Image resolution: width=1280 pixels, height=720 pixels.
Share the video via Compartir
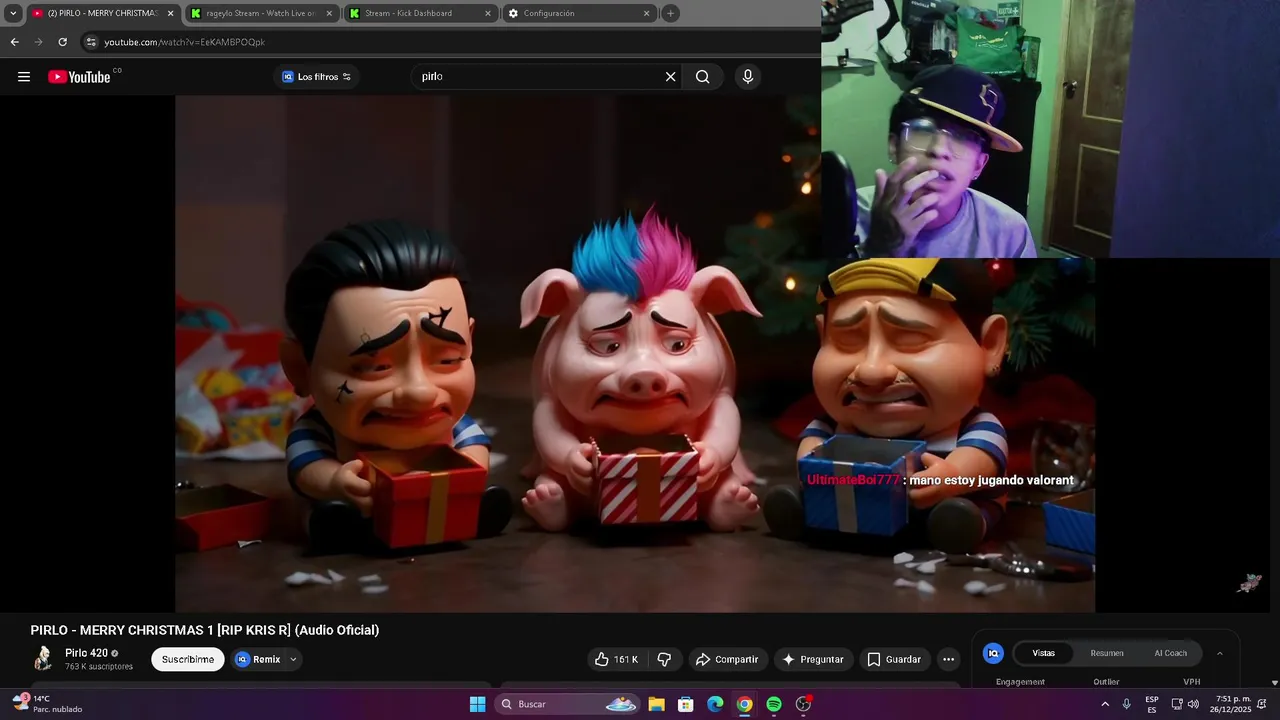pos(727,659)
